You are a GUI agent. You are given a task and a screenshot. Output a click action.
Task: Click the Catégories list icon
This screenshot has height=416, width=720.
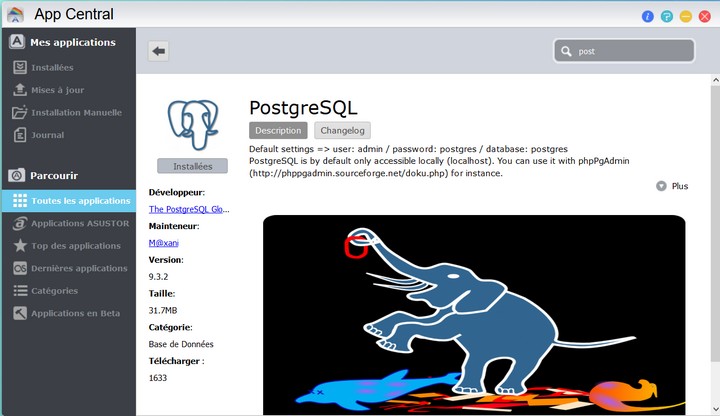pyautogui.click(x=20, y=291)
